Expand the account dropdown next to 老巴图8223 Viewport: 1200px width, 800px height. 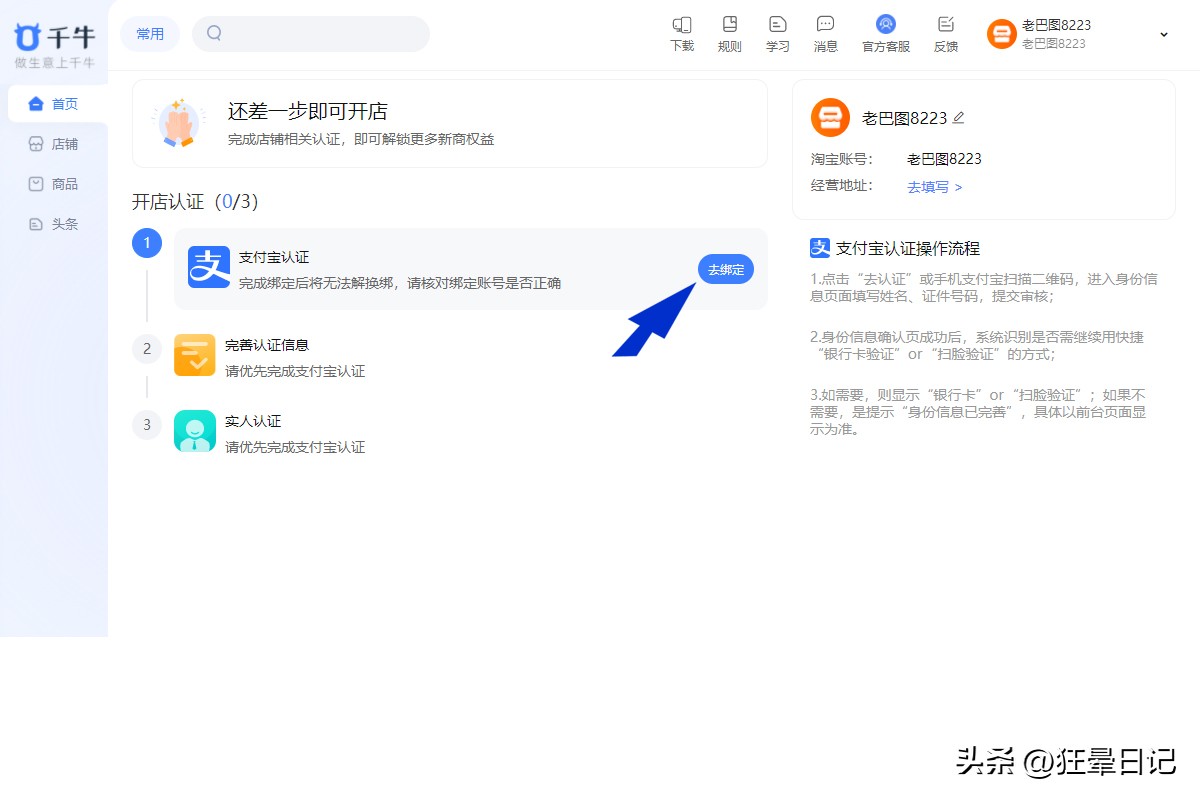pyautogui.click(x=1163, y=33)
